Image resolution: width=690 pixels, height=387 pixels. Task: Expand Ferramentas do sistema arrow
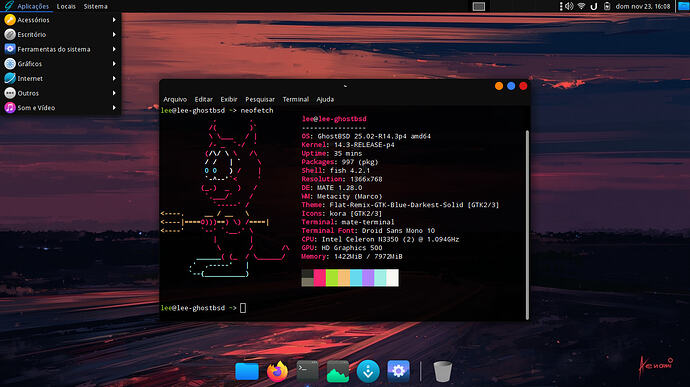114,49
